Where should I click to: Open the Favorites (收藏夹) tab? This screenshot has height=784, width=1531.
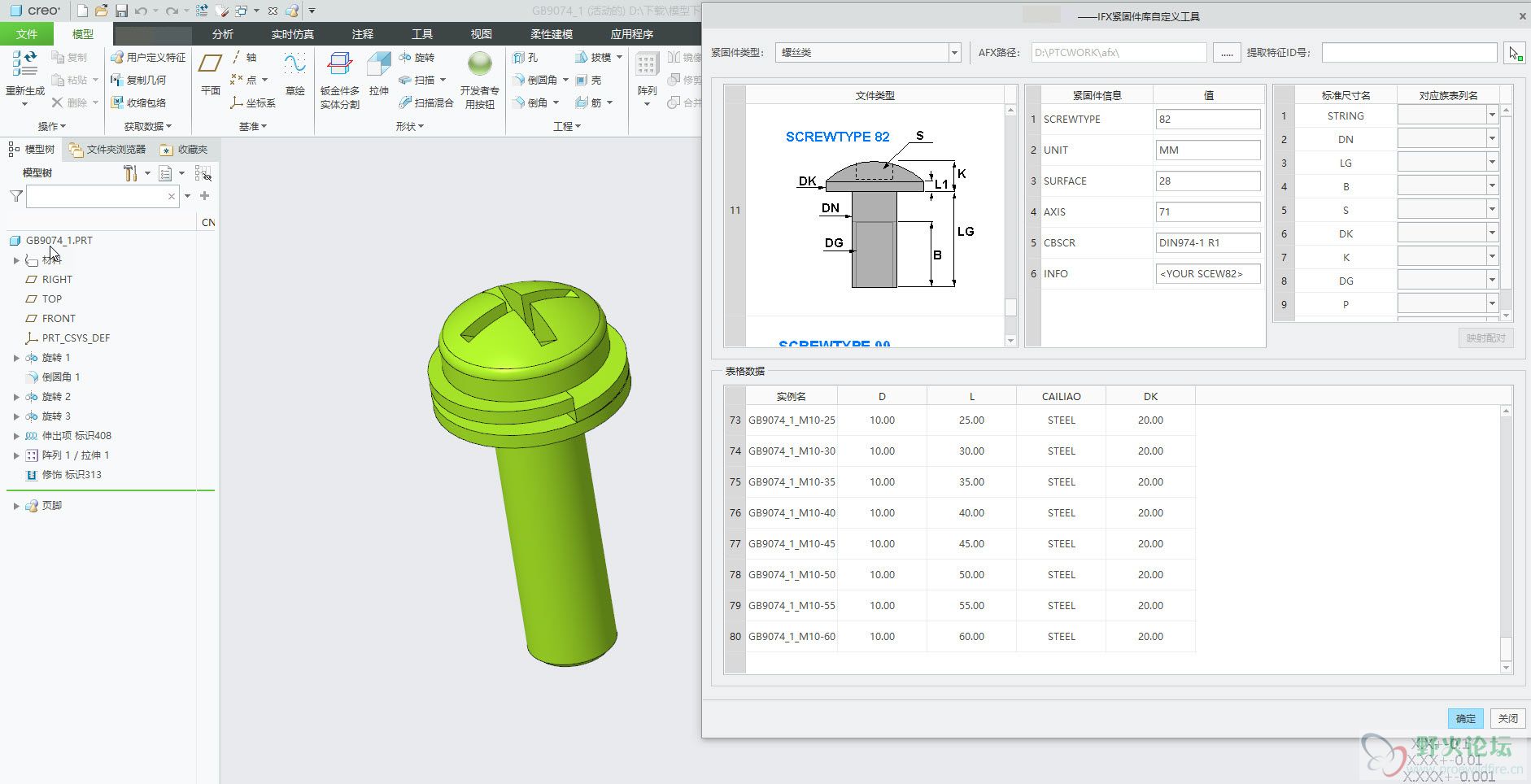tap(185, 150)
